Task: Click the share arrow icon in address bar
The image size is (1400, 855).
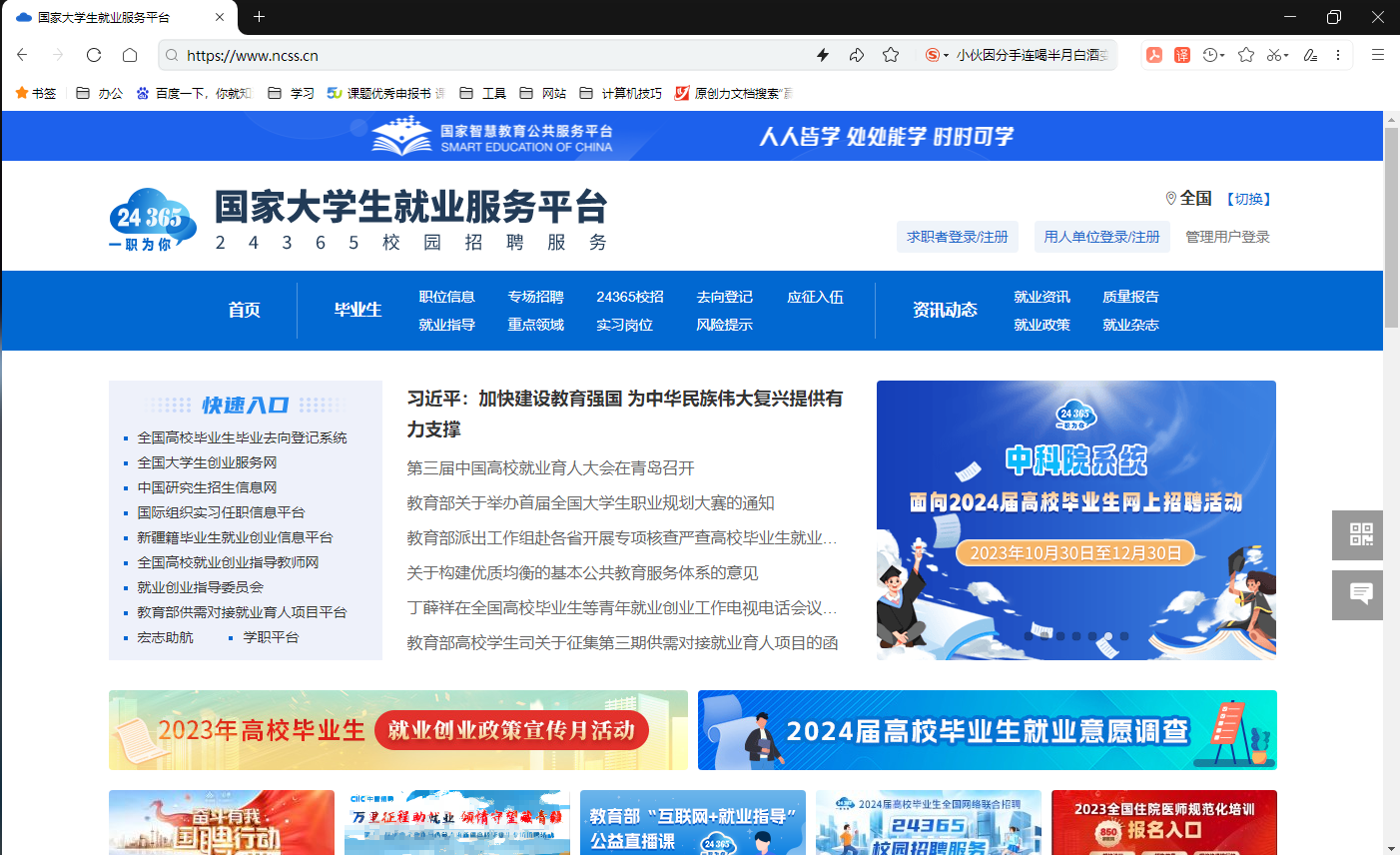Action: click(x=857, y=55)
